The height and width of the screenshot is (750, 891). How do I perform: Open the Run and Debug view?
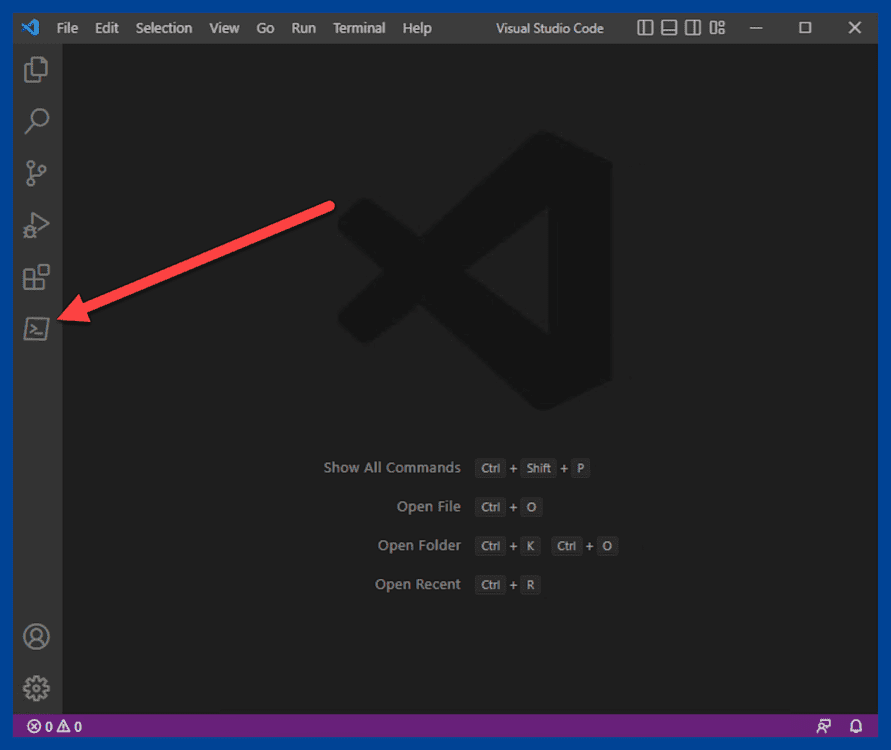36,225
